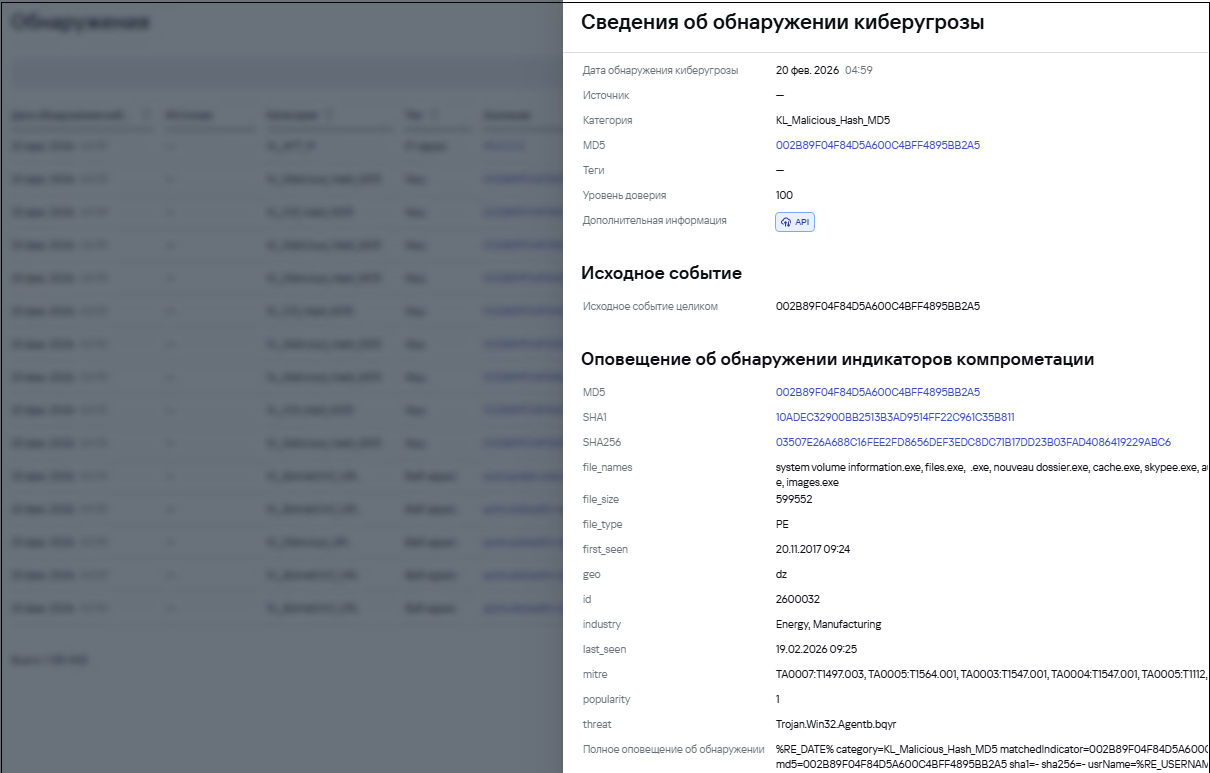Click the Исходное событие section heading
Image resolution: width=1210 pixels, height=773 pixels.
[662, 273]
